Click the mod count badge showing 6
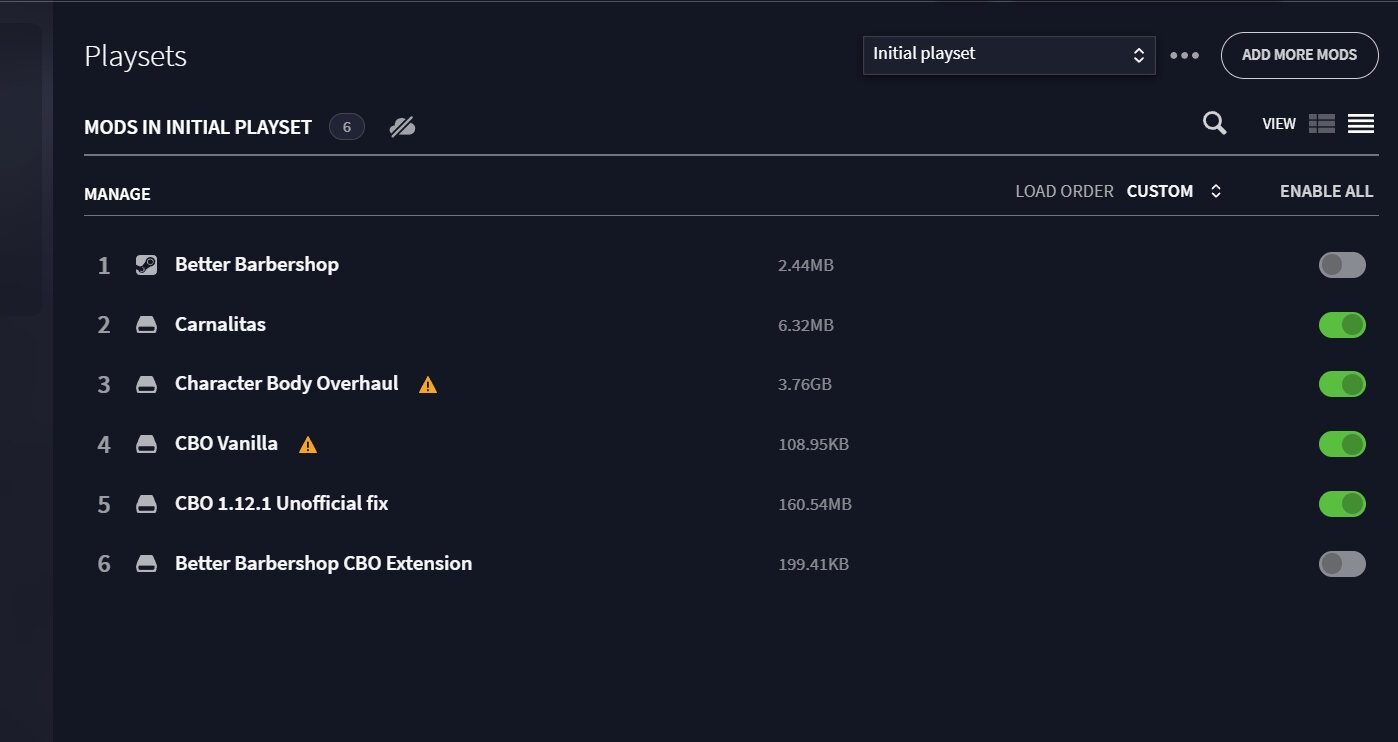1398x742 pixels. [347, 127]
